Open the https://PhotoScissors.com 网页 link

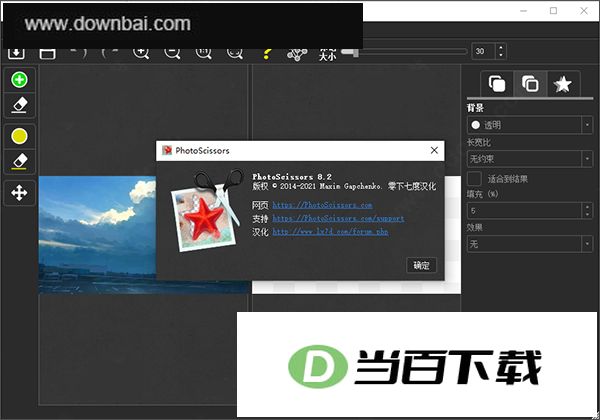pyautogui.click(x=322, y=205)
